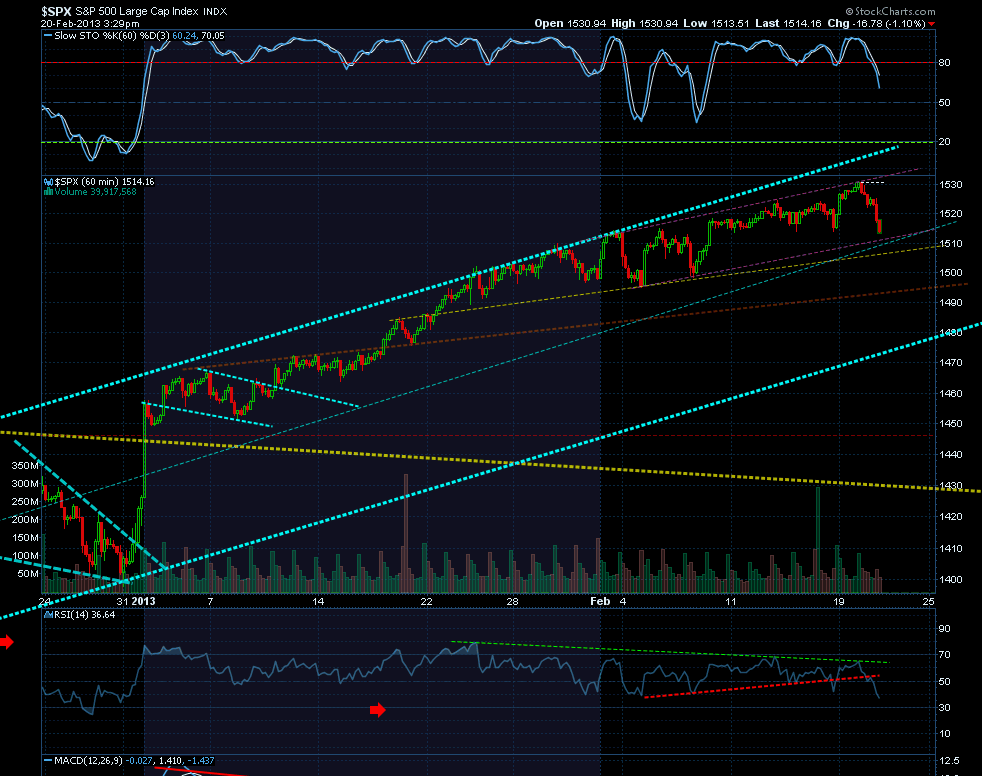Click the Last 1514.16 value
982x776 pixels.
(x=788, y=23)
